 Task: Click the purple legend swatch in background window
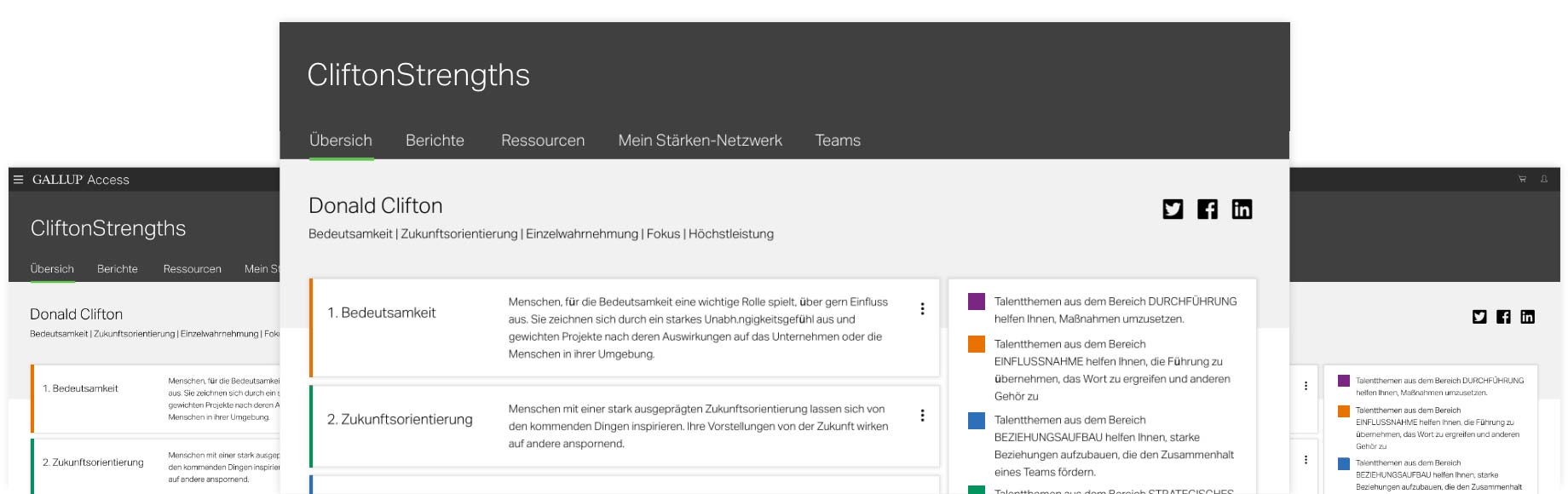tap(1344, 381)
